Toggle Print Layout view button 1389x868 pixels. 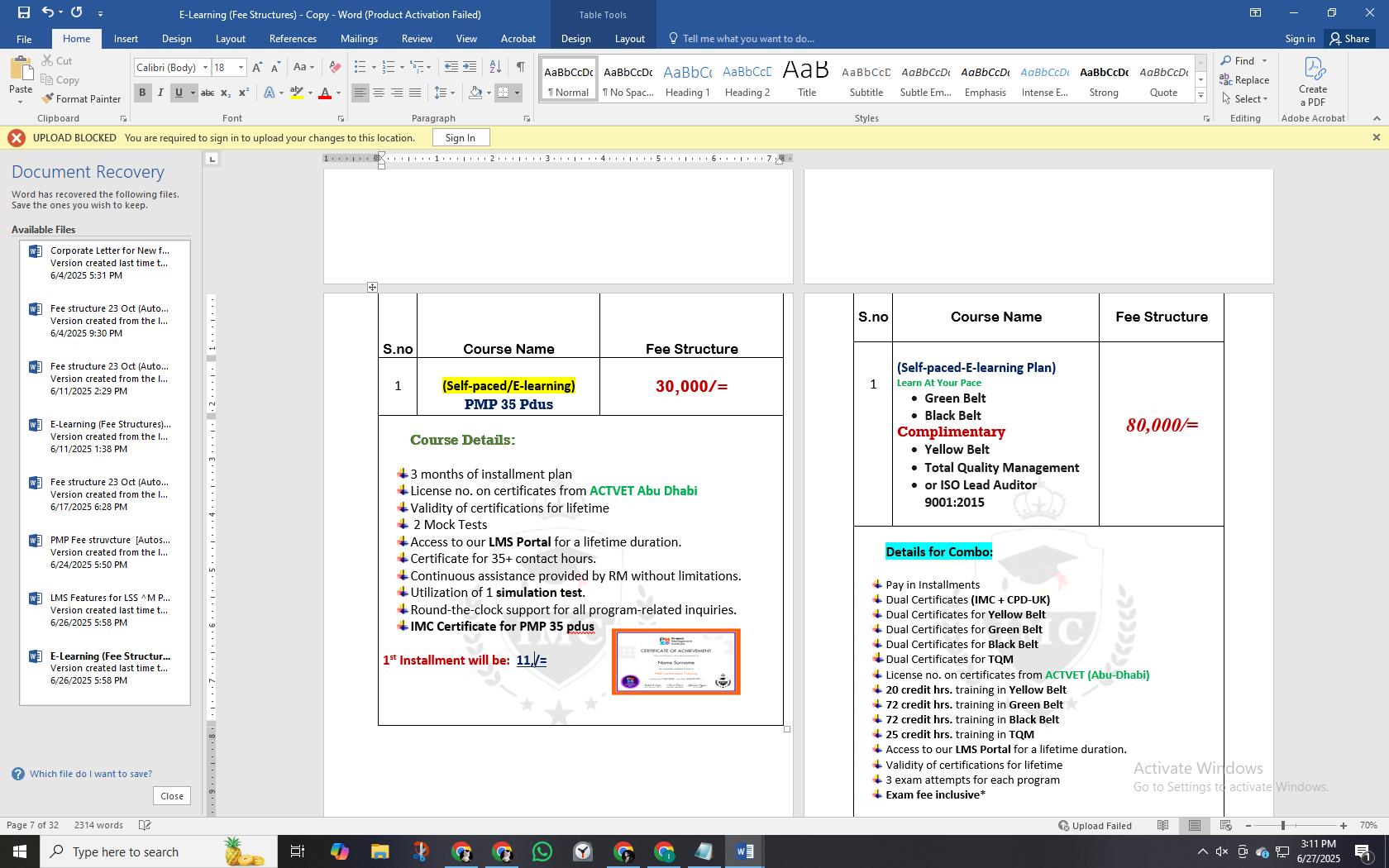pos(1195,825)
